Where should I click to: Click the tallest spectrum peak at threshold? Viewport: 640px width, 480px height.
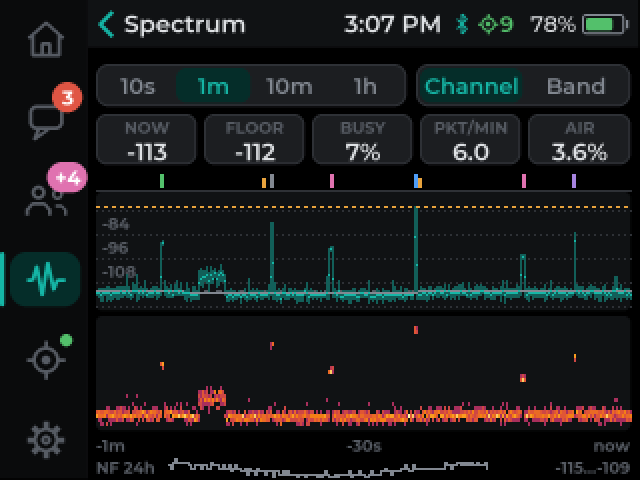point(416,249)
